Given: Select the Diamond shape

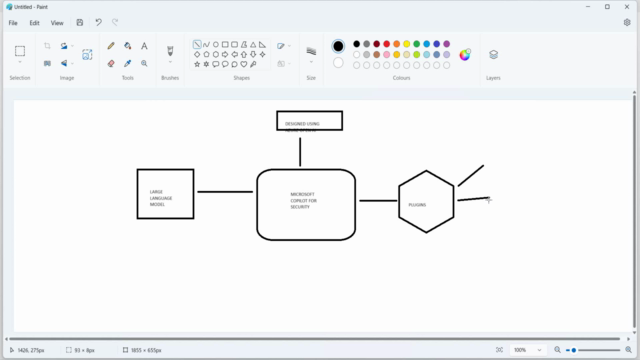Looking at the screenshot, I should click(197, 54).
